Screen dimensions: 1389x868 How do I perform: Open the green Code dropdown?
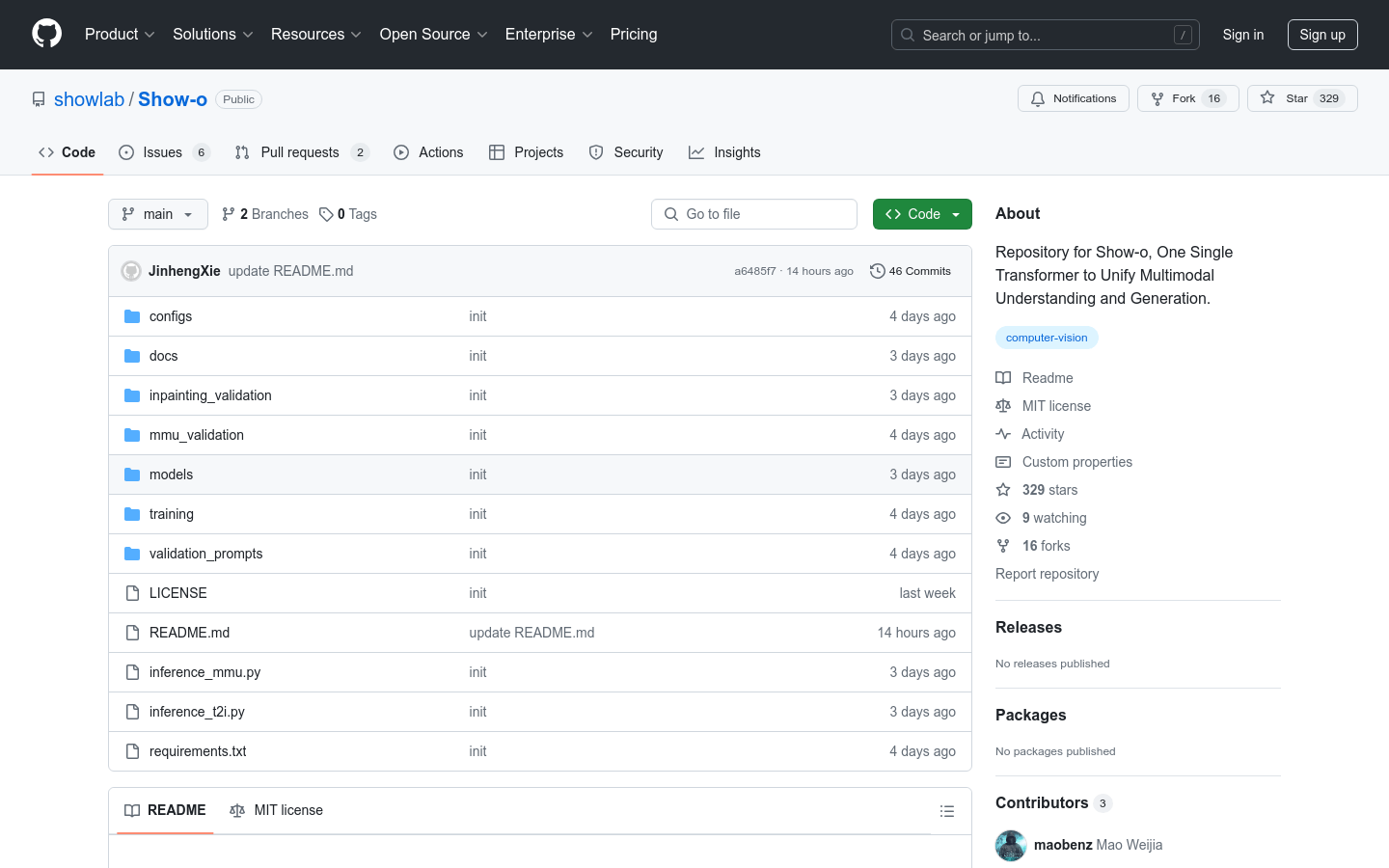tap(922, 214)
